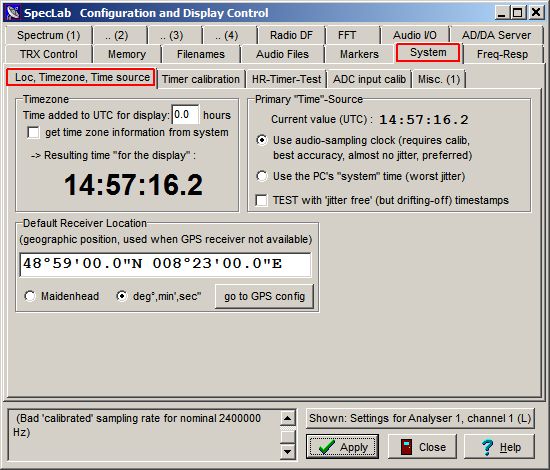
Task: Click the green checkmark icon on Apply
Action: (x=327, y=447)
